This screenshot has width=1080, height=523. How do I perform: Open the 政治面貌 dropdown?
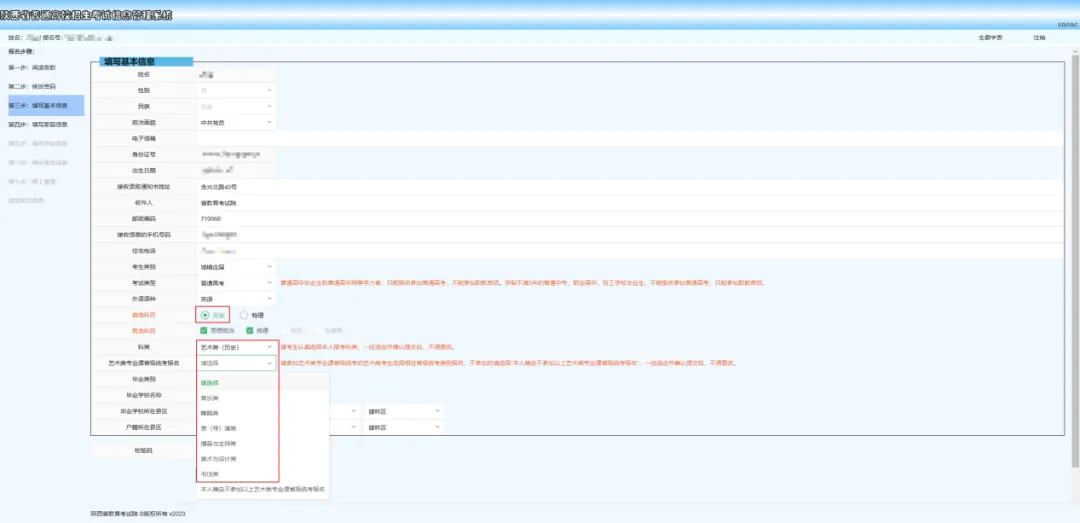pyautogui.click(x=236, y=122)
